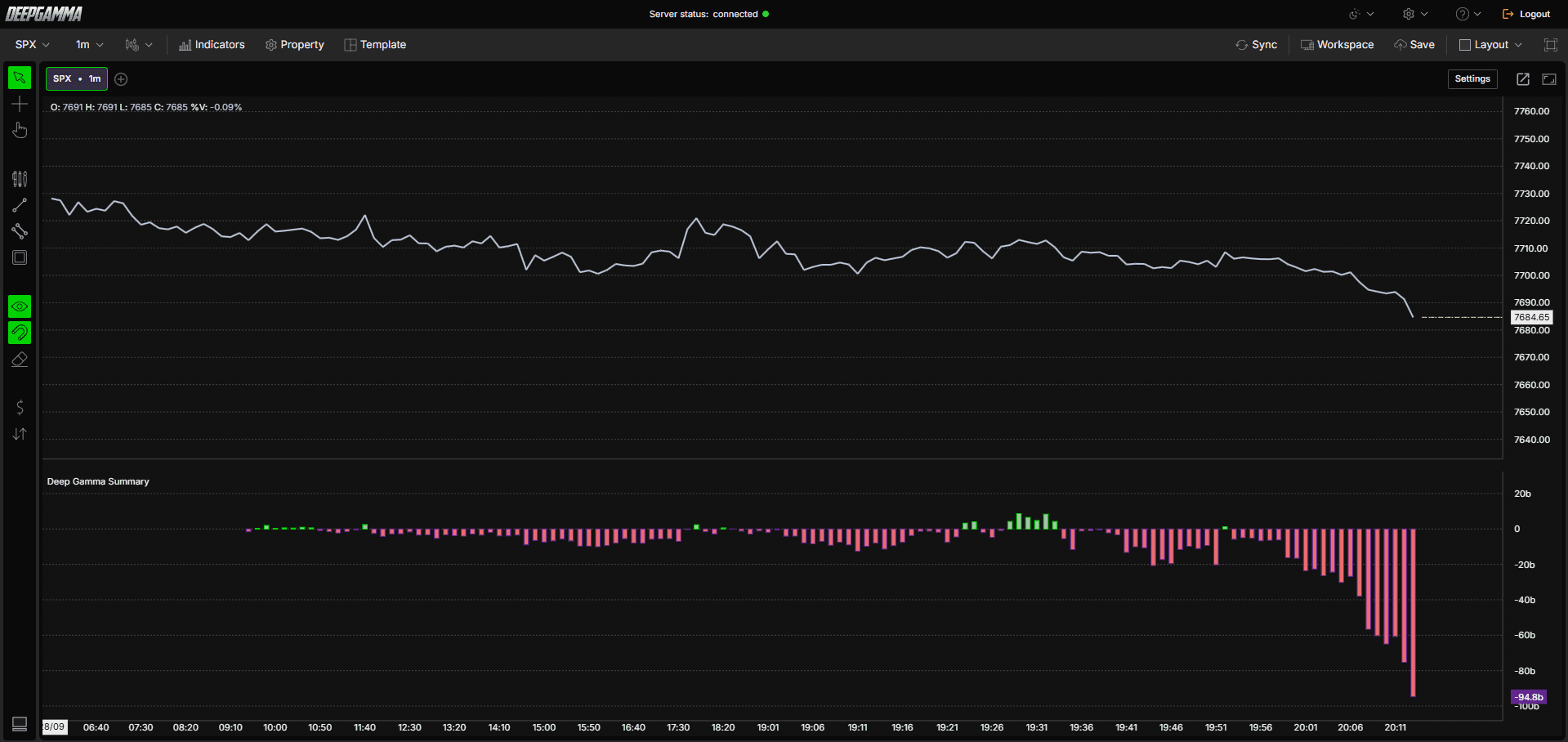Viewport: 1568px width, 742px height.
Task: Toggle magnet snap mode
Action: [20, 333]
